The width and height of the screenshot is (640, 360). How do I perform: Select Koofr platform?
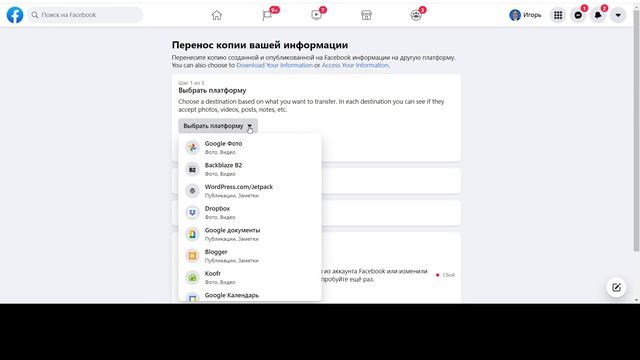tap(250, 277)
